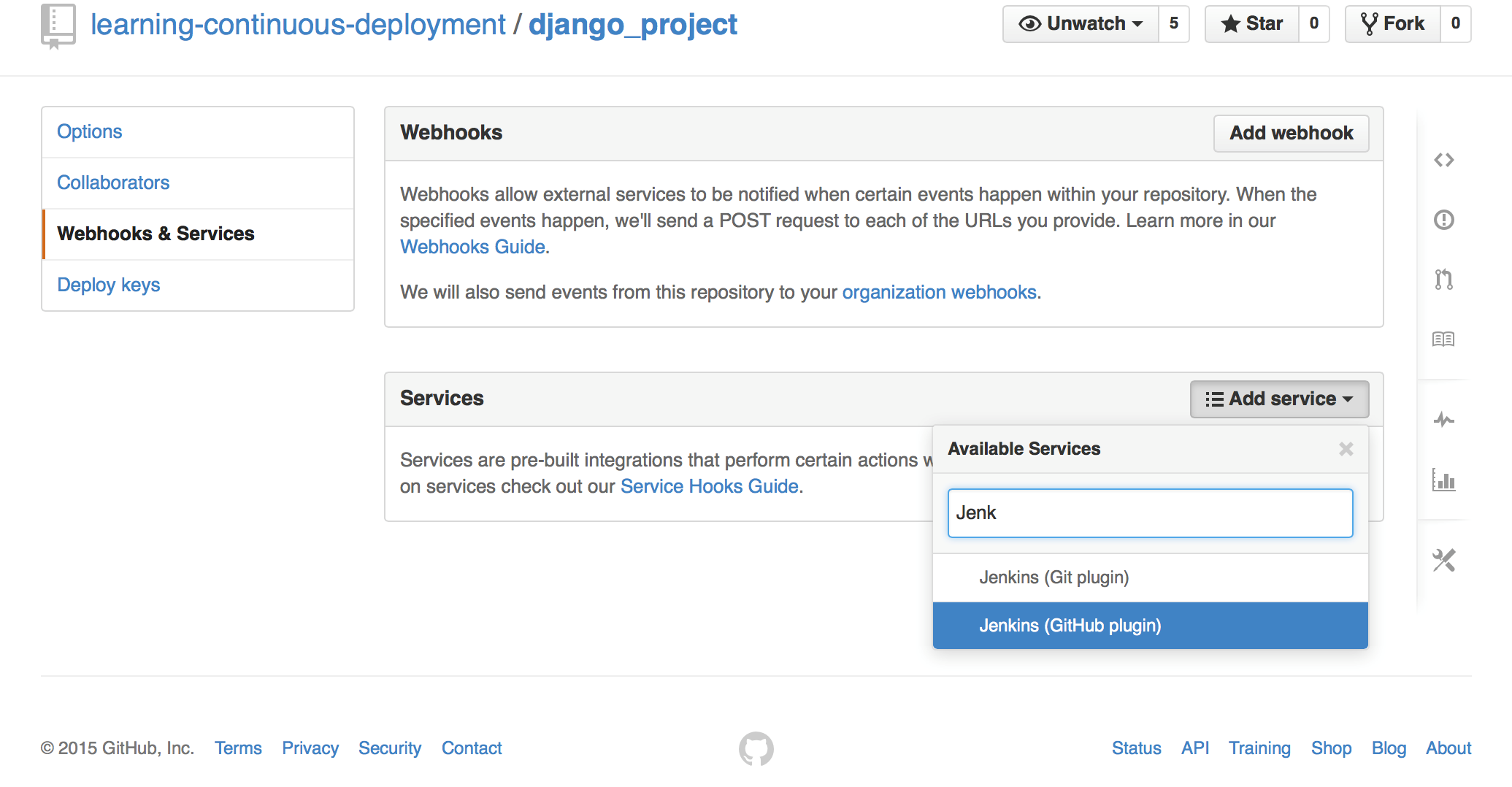Open the Service Hooks Guide link
The image size is (1512, 787).
[x=709, y=487]
